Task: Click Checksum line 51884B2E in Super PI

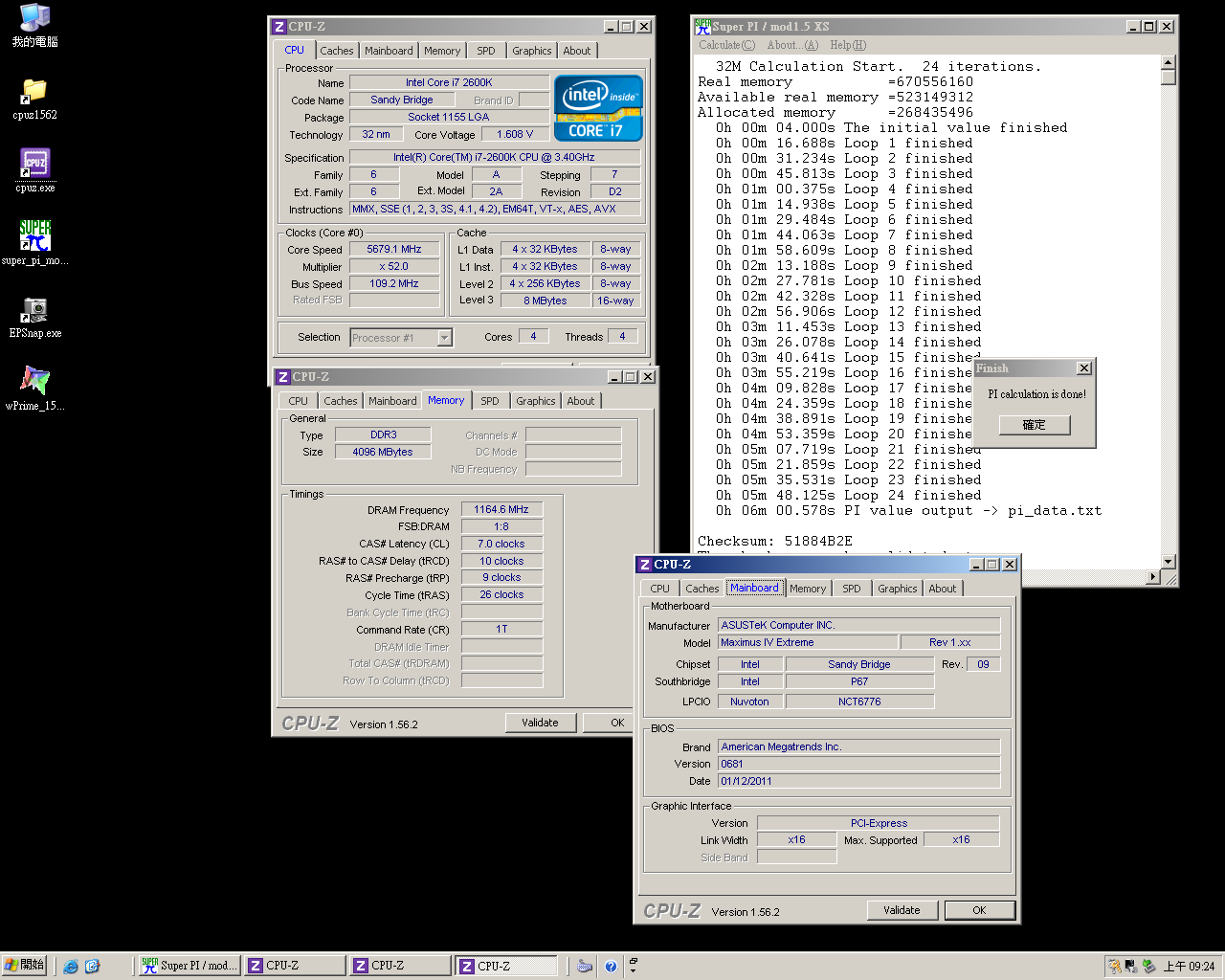Action: (775, 541)
